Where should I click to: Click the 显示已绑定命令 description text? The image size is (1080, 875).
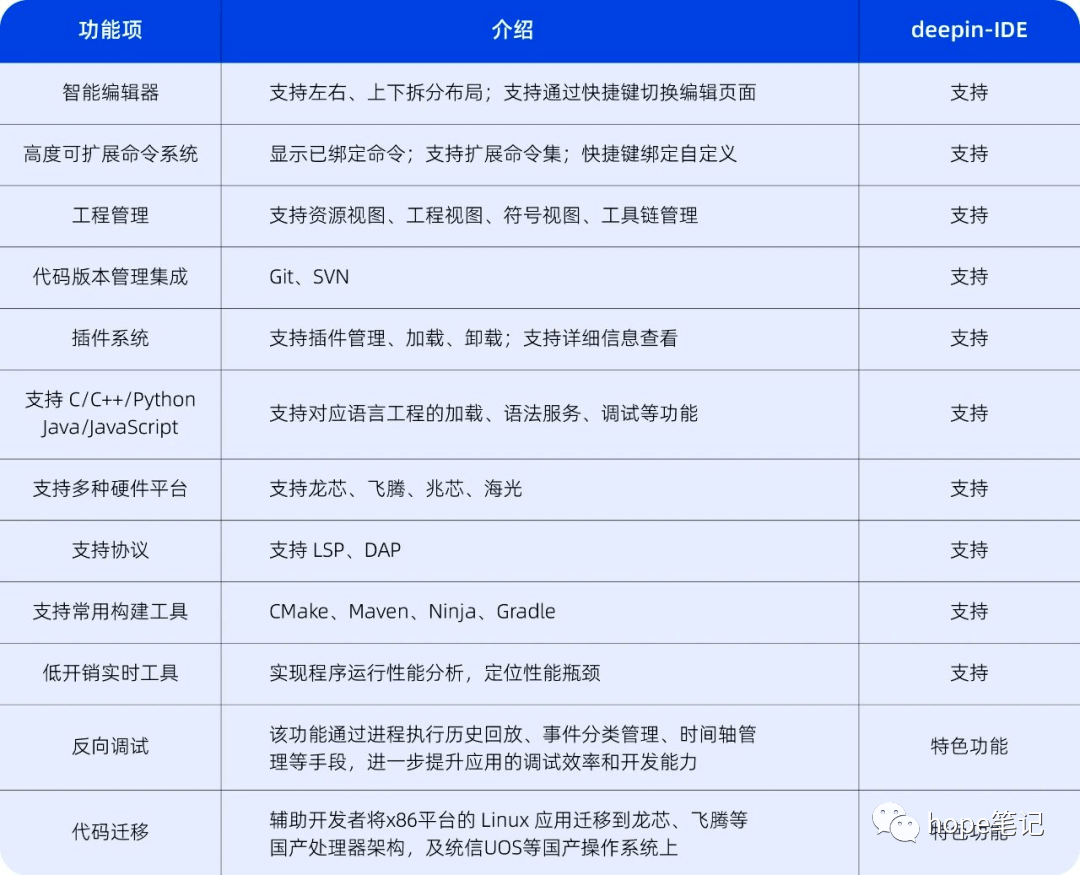(x=503, y=154)
